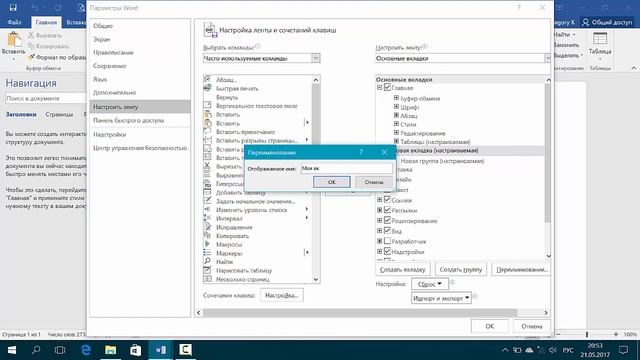Viewport: 640px width, 360px height.
Task: Click the Макросы play icon
Action: (x=207, y=244)
